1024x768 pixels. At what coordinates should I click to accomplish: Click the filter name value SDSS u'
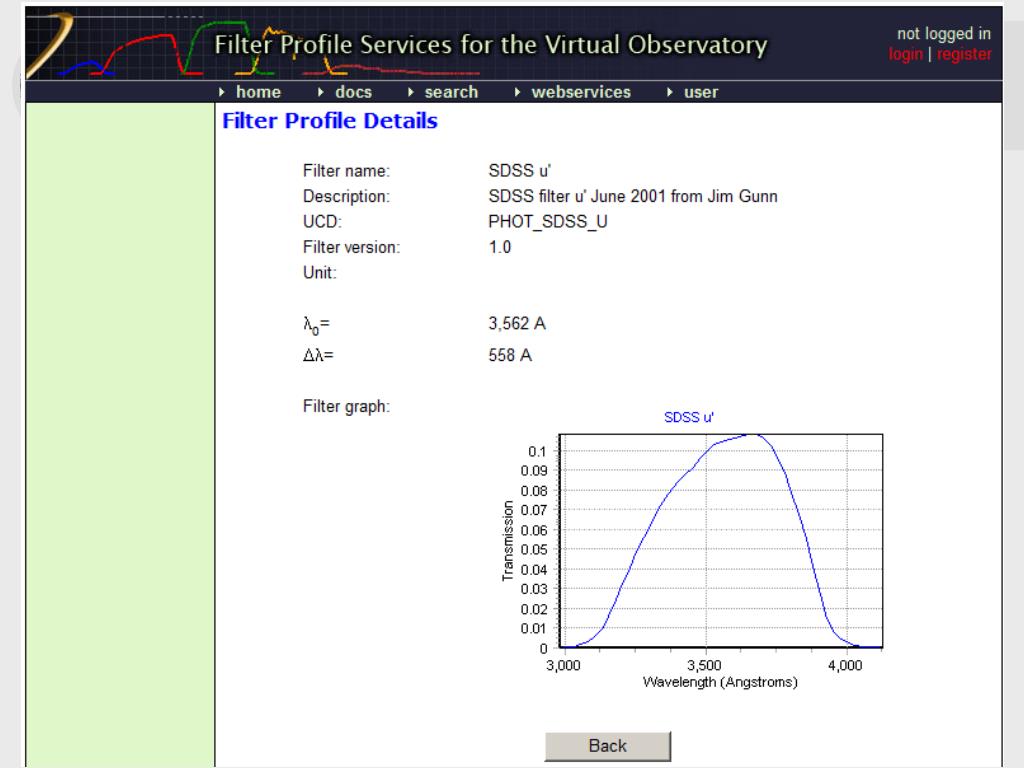519,171
